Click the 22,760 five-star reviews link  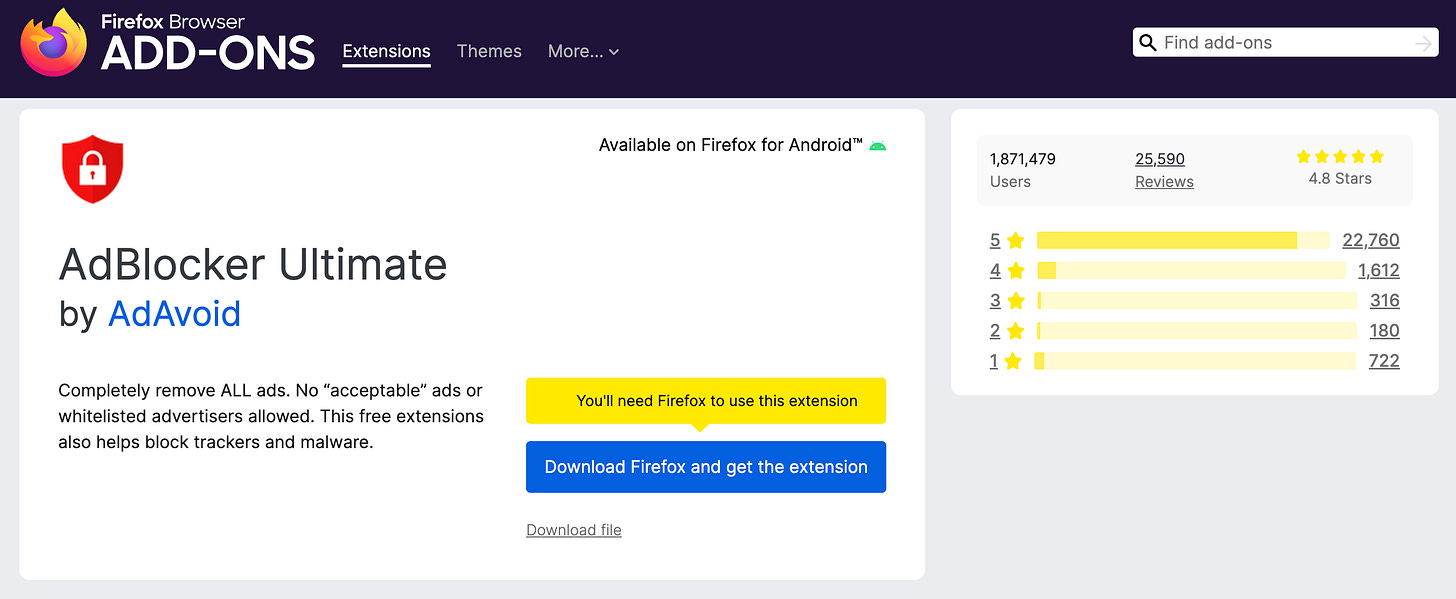point(1371,240)
